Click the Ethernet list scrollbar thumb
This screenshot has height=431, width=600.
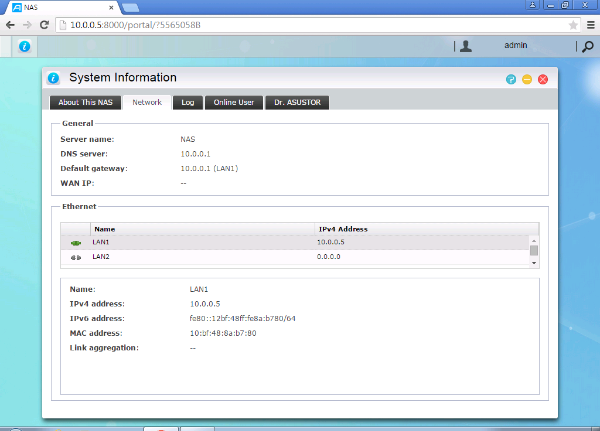[534, 250]
